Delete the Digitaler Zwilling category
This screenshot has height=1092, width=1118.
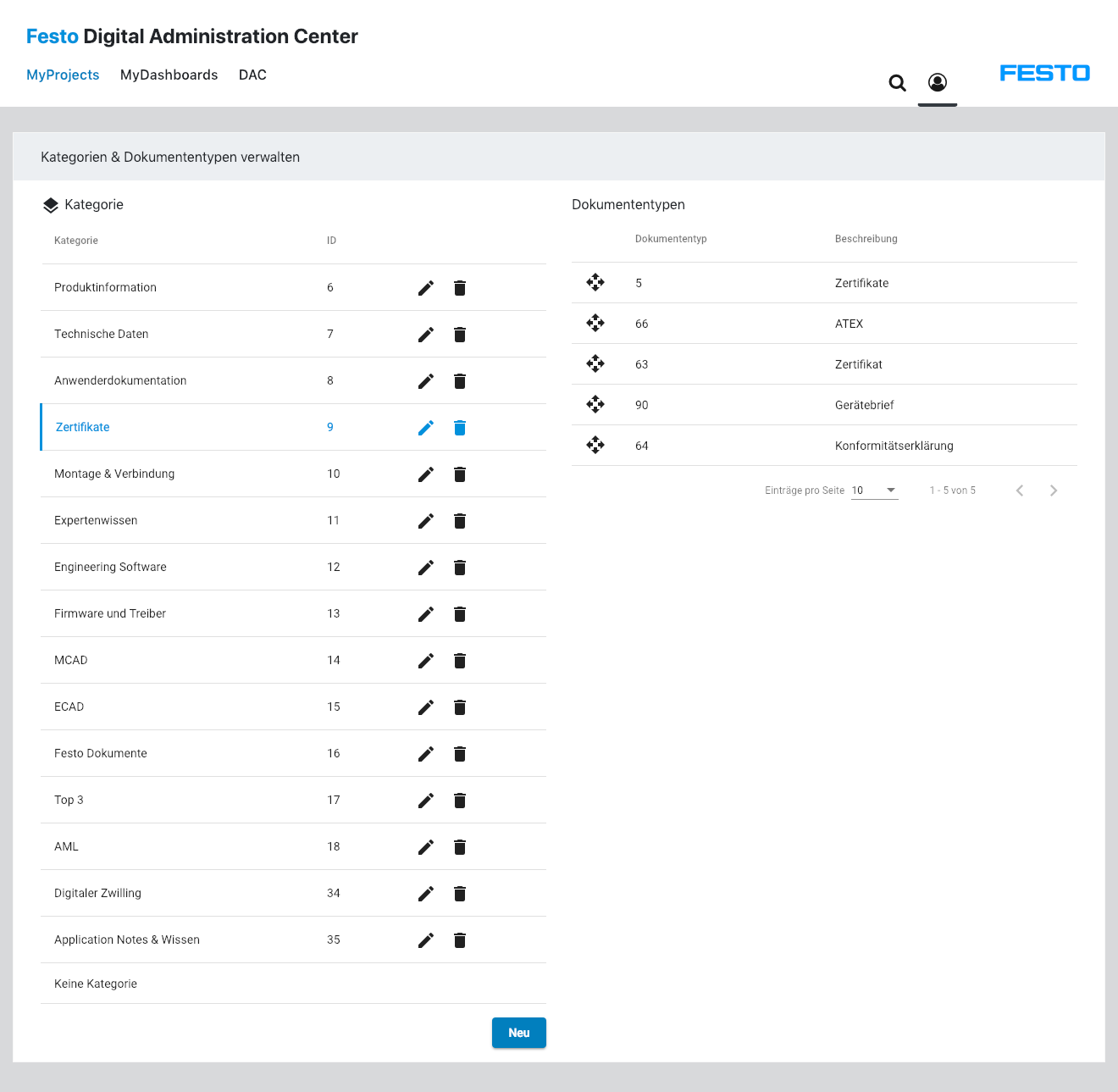point(460,893)
